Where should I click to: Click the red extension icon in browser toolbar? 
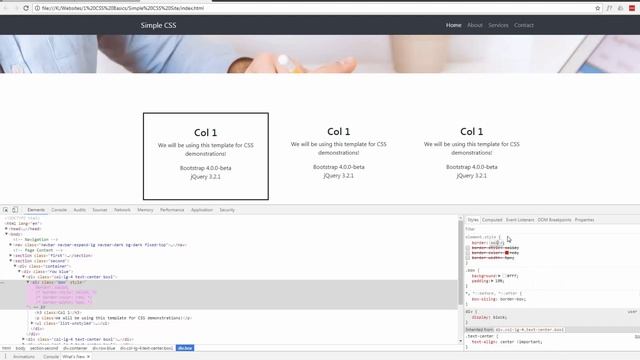(x=632, y=8)
